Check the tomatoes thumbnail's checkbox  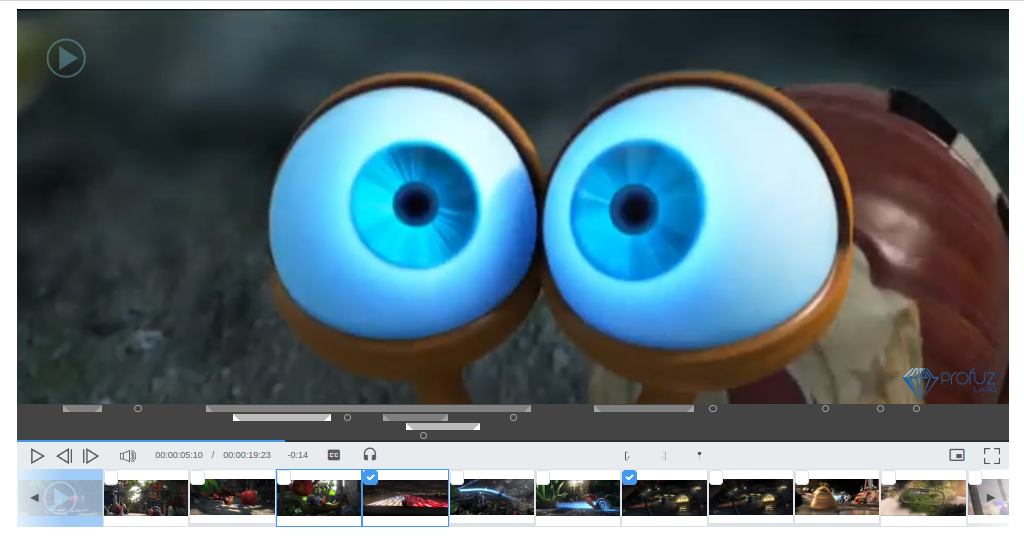point(198,478)
